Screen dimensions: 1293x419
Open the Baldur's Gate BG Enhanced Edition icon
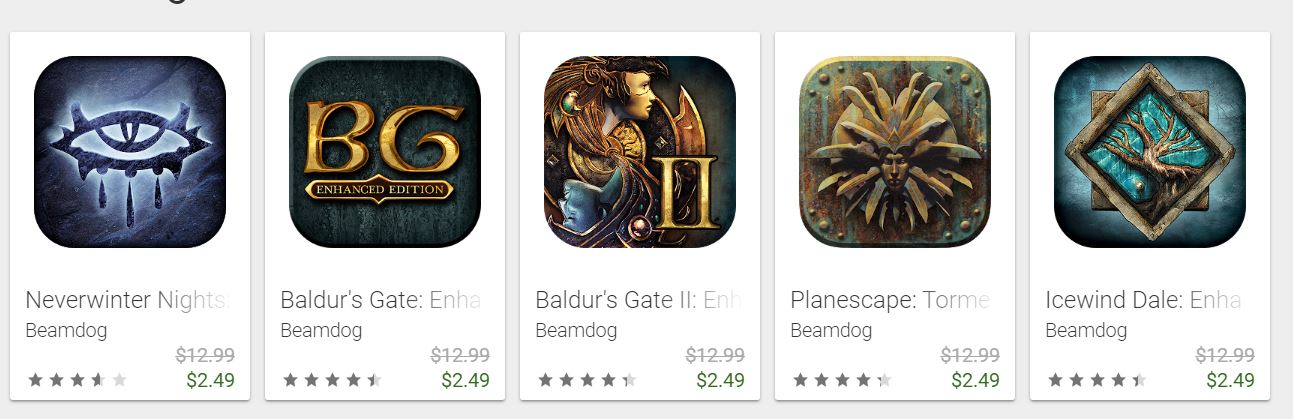pos(385,152)
